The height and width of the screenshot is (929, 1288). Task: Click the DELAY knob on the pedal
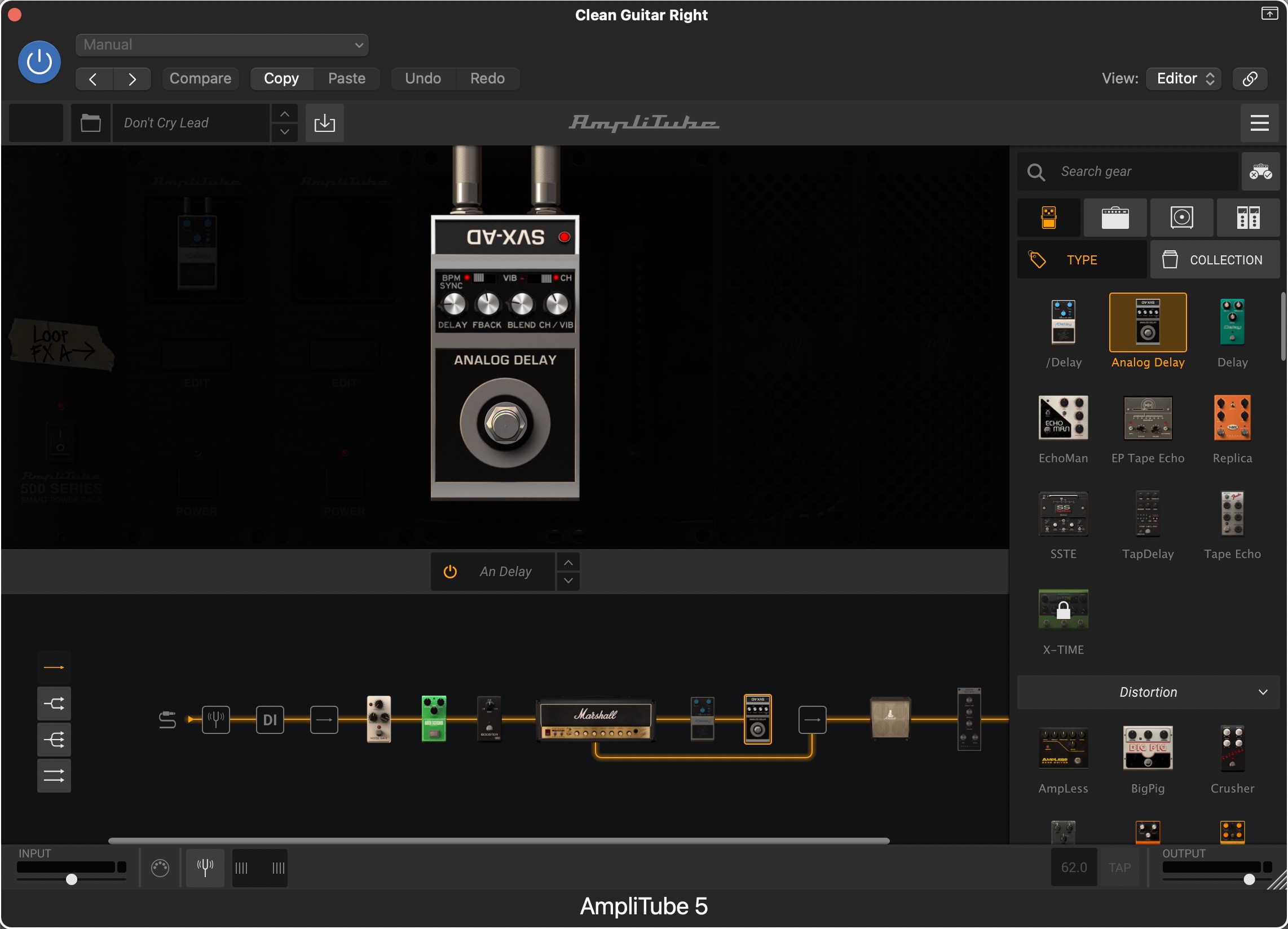point(453,305)
